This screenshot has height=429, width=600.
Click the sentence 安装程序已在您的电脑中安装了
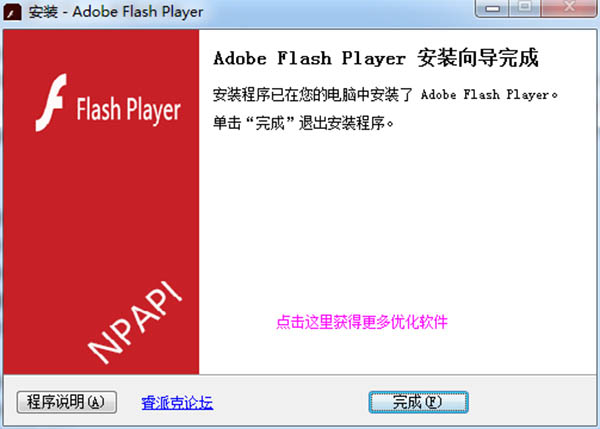point(313,95)
